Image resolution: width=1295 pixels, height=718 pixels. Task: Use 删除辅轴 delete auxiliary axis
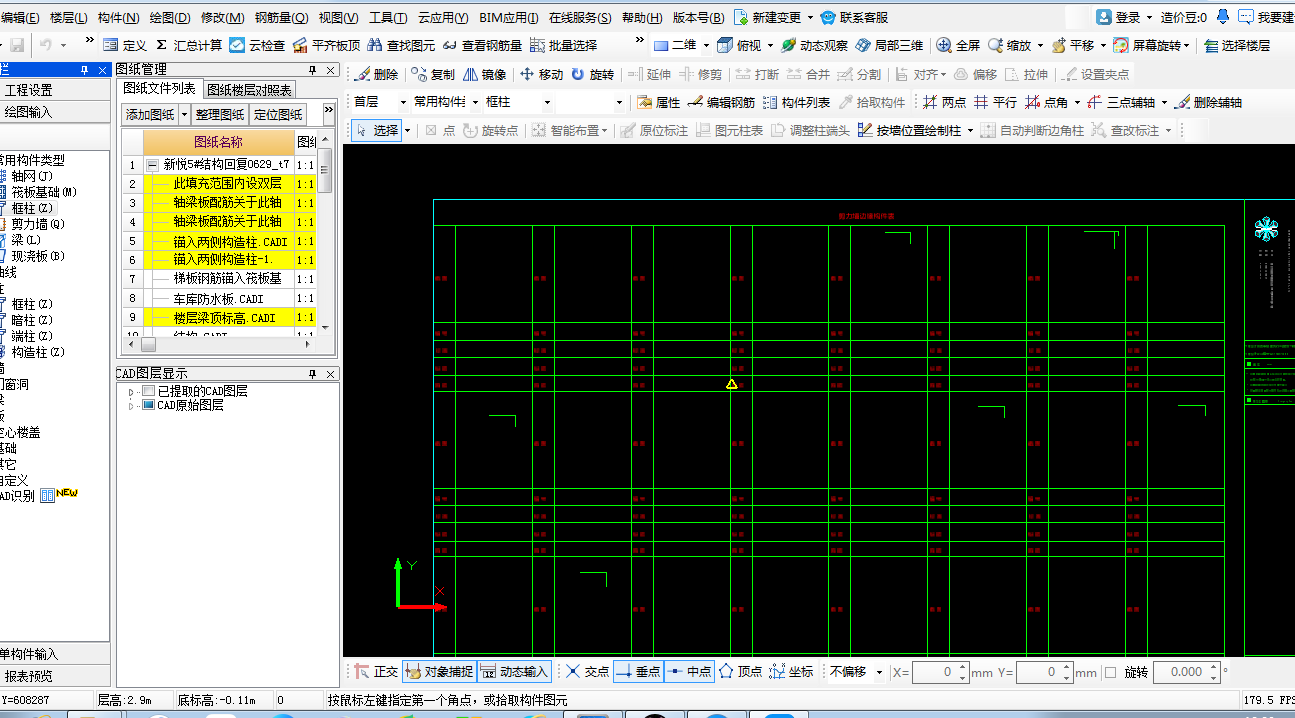1208,102
